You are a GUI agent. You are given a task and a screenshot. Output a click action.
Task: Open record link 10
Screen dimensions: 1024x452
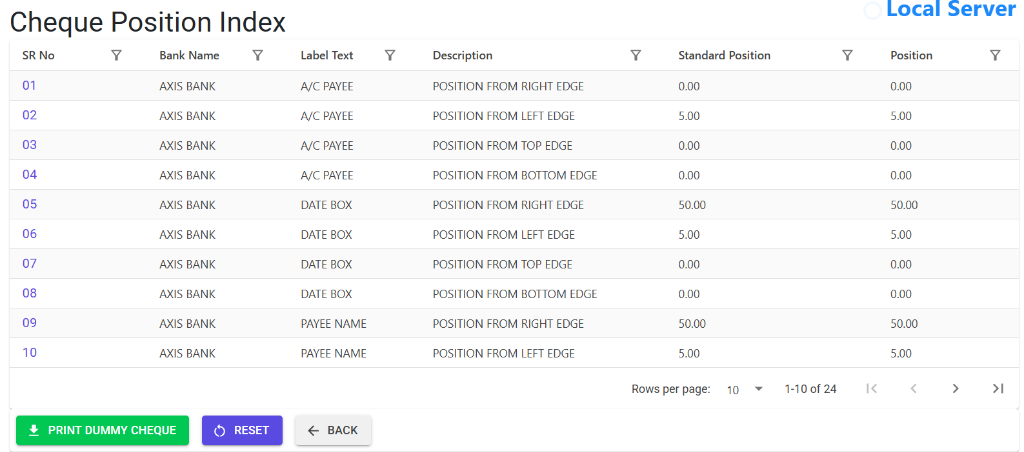29,353
